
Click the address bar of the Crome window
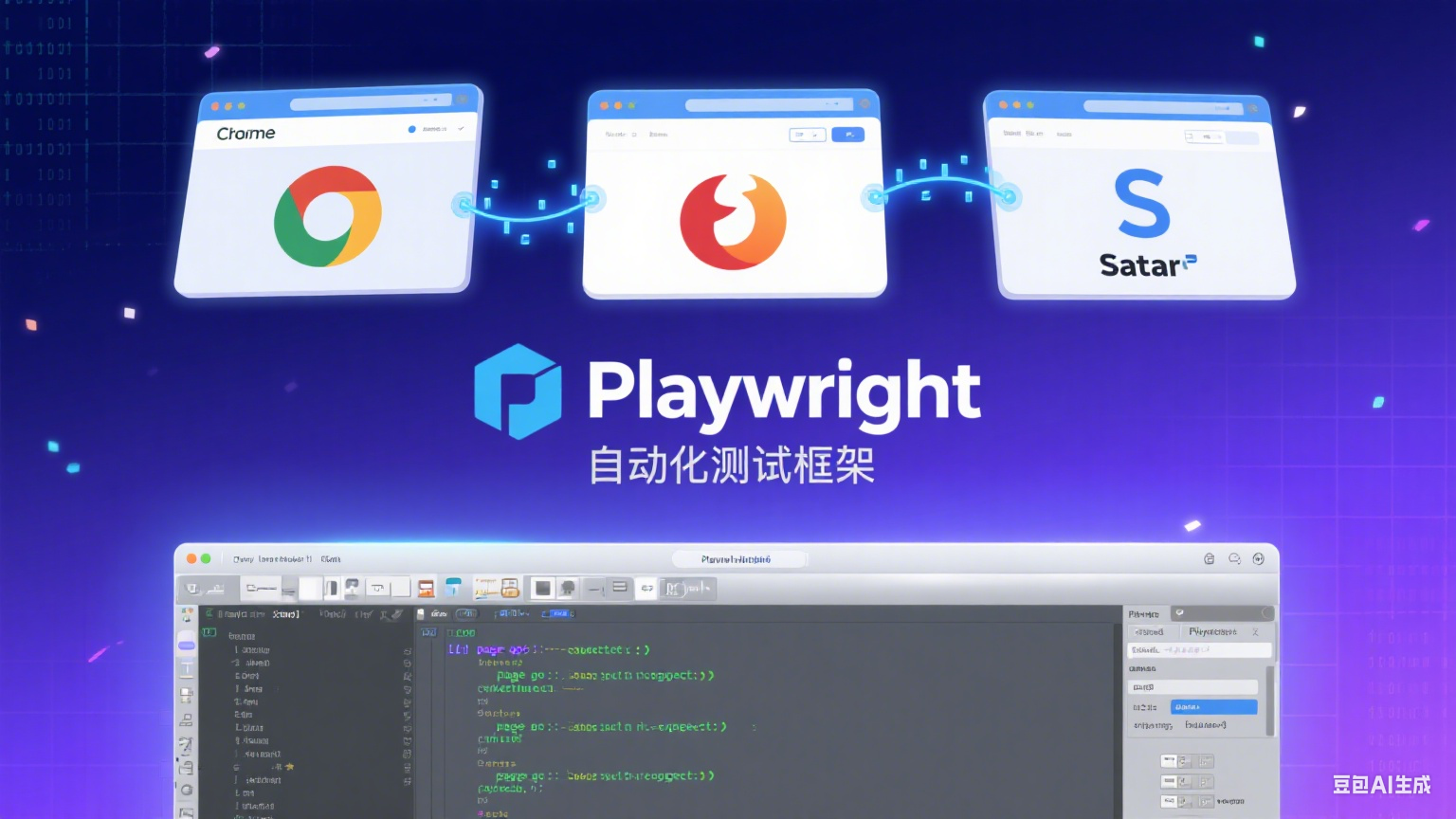(x=372, y=101)
